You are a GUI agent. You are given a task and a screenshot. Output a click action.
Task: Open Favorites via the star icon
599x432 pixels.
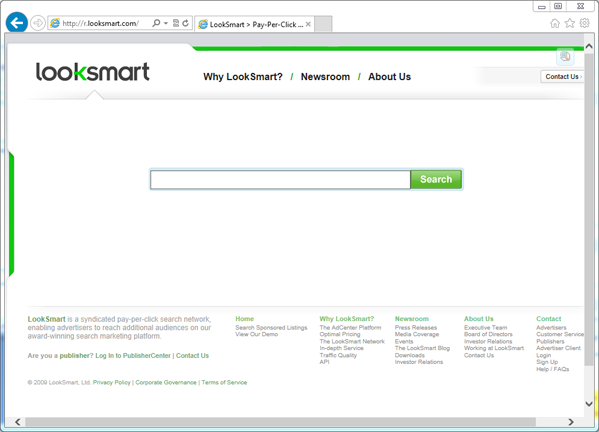pyautogui.click(x=570, y=23)
